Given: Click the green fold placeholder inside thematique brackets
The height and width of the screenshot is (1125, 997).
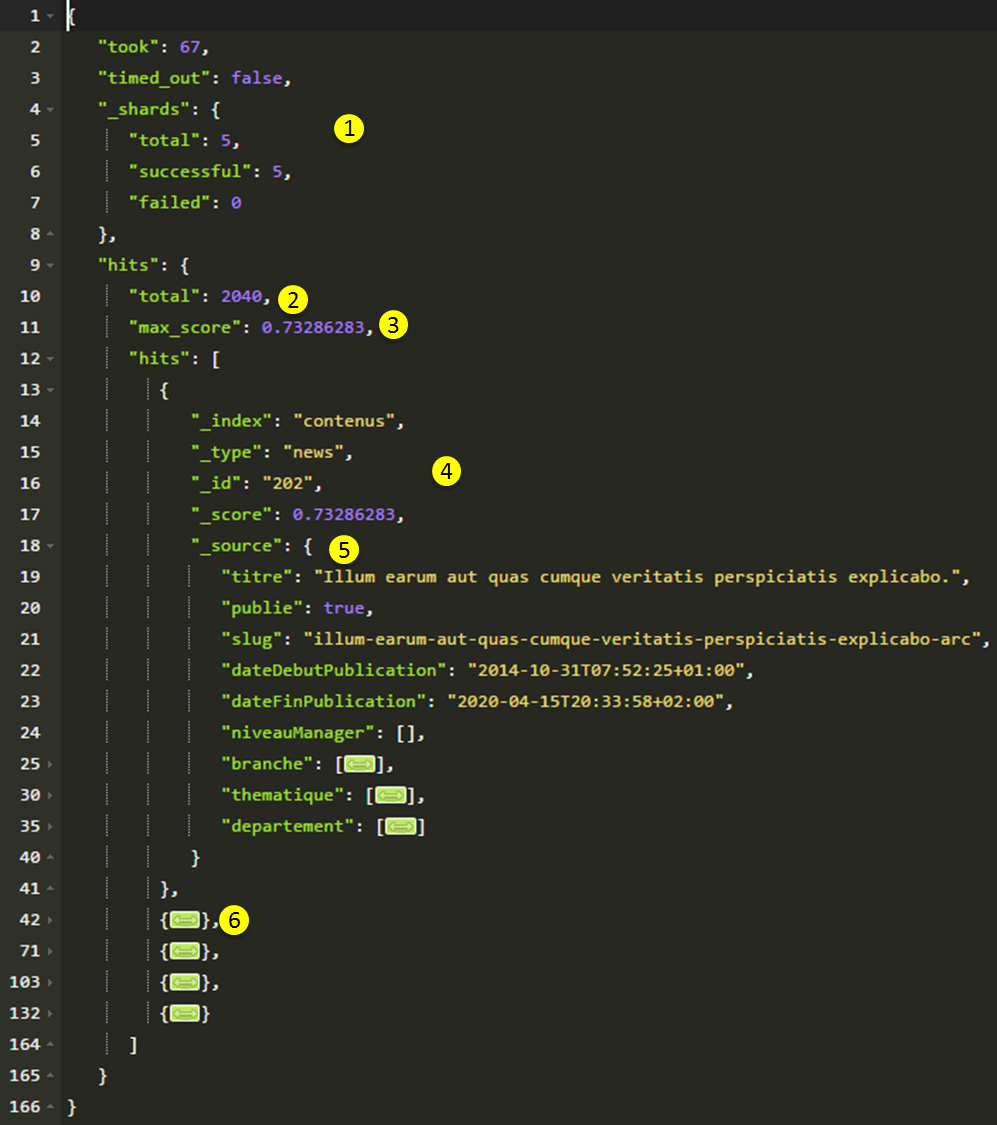Looking at the screenshot, I should (391, 796).
